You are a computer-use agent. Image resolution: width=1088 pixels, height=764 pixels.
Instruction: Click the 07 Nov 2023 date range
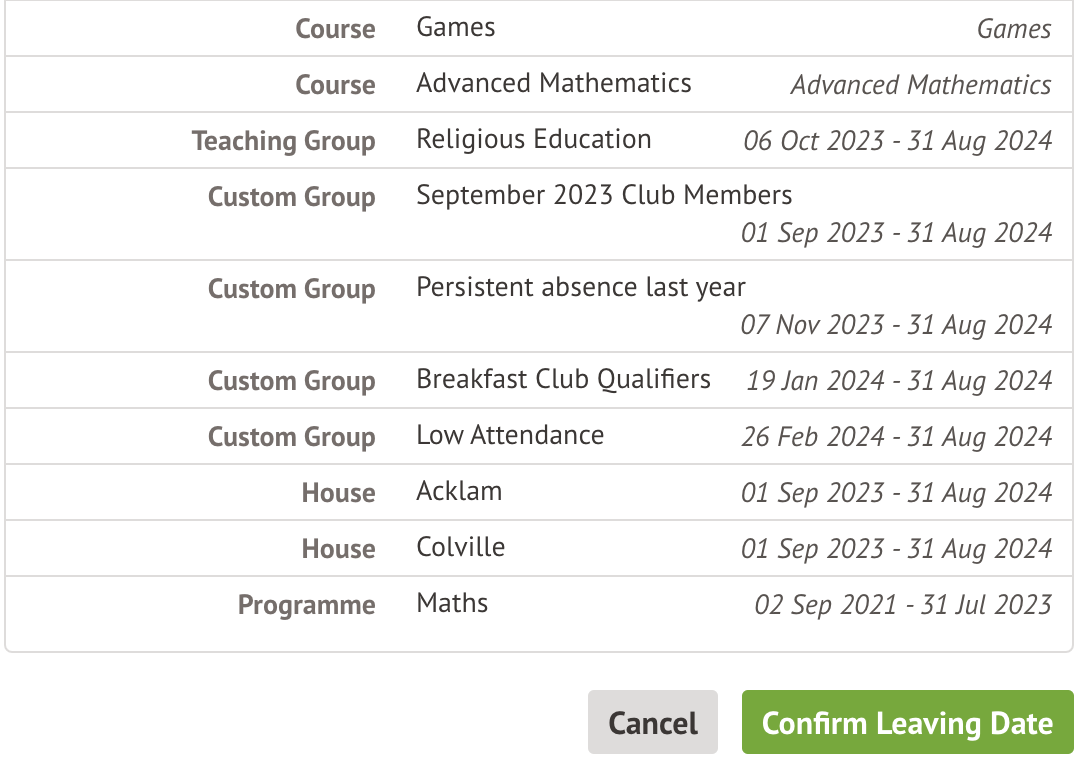(896, 324)
